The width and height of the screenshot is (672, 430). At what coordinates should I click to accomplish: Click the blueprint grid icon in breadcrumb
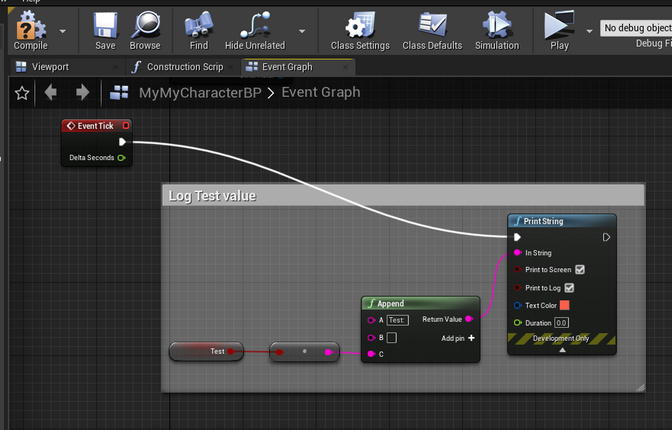[119, 92]
